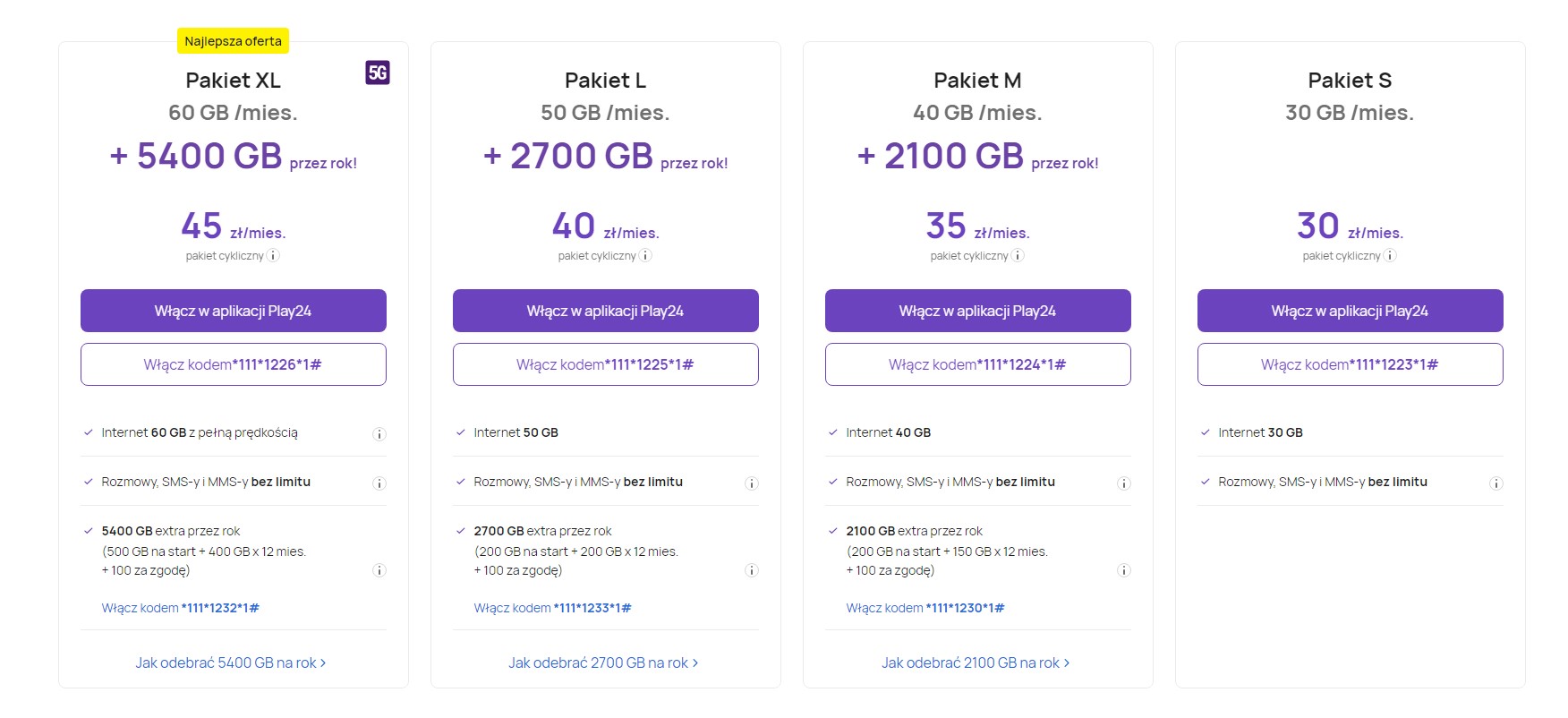Click the Najlepsza oferta yellow label

(233, 41)
